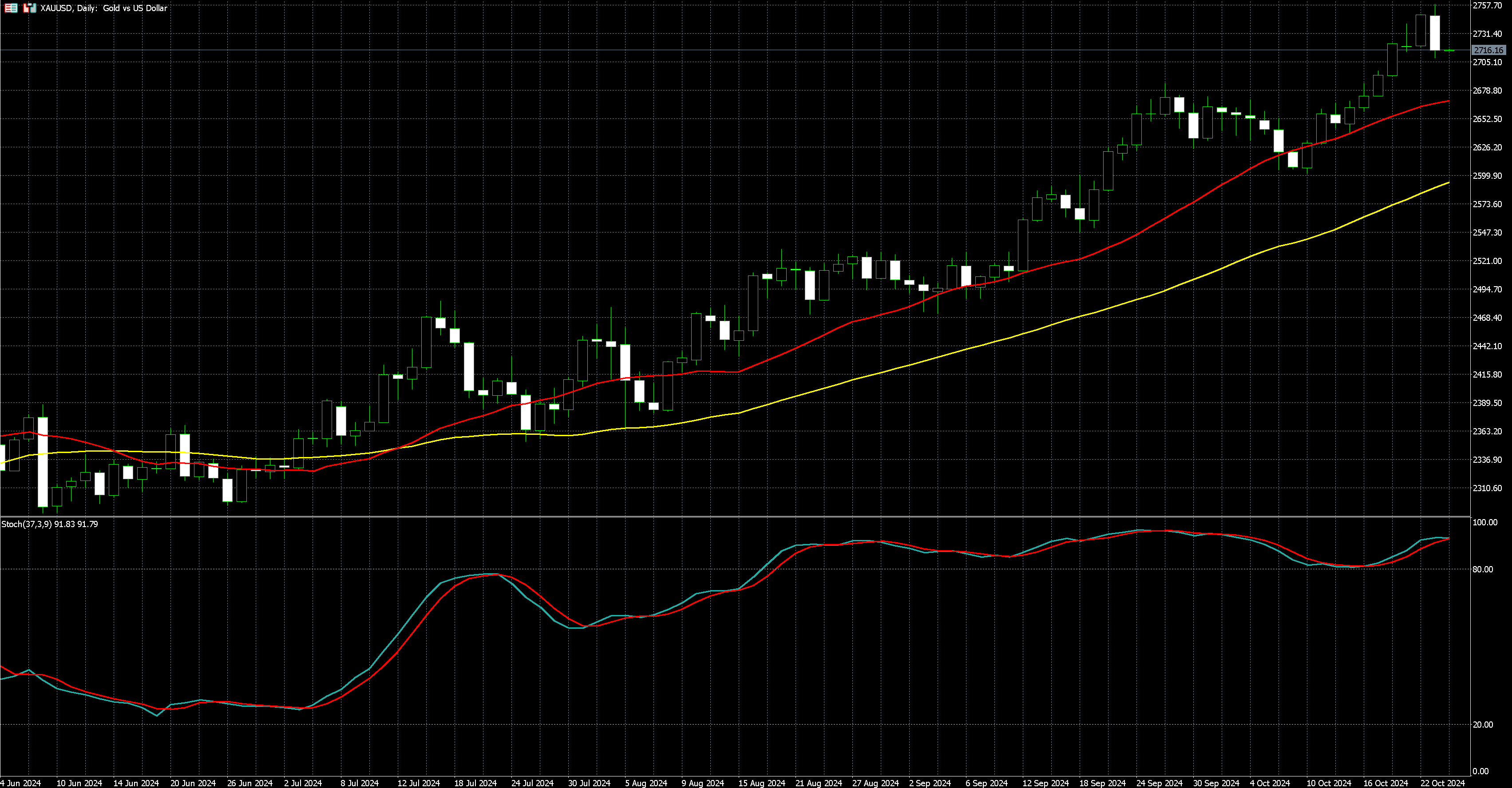Click the stochastic 100.00 scale label

[1485, 522]
